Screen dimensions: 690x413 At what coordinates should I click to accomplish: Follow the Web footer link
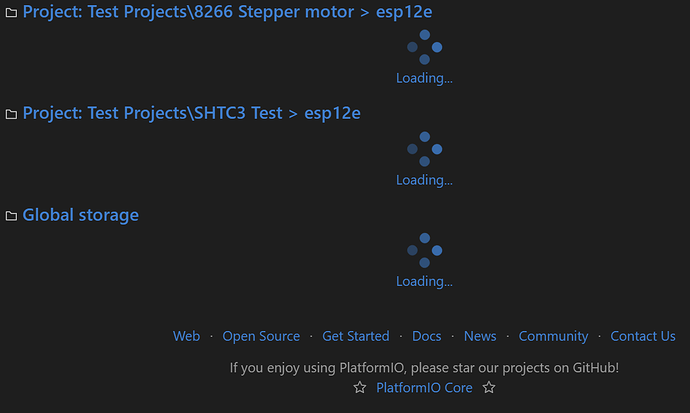pyautogui.click(x=187, y=336)
